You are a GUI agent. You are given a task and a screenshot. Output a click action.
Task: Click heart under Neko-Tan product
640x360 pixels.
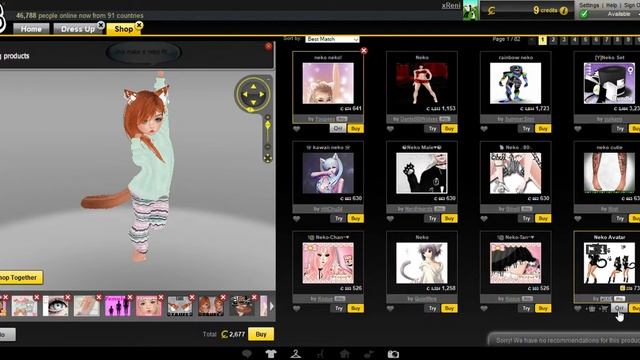pos(484,309)
